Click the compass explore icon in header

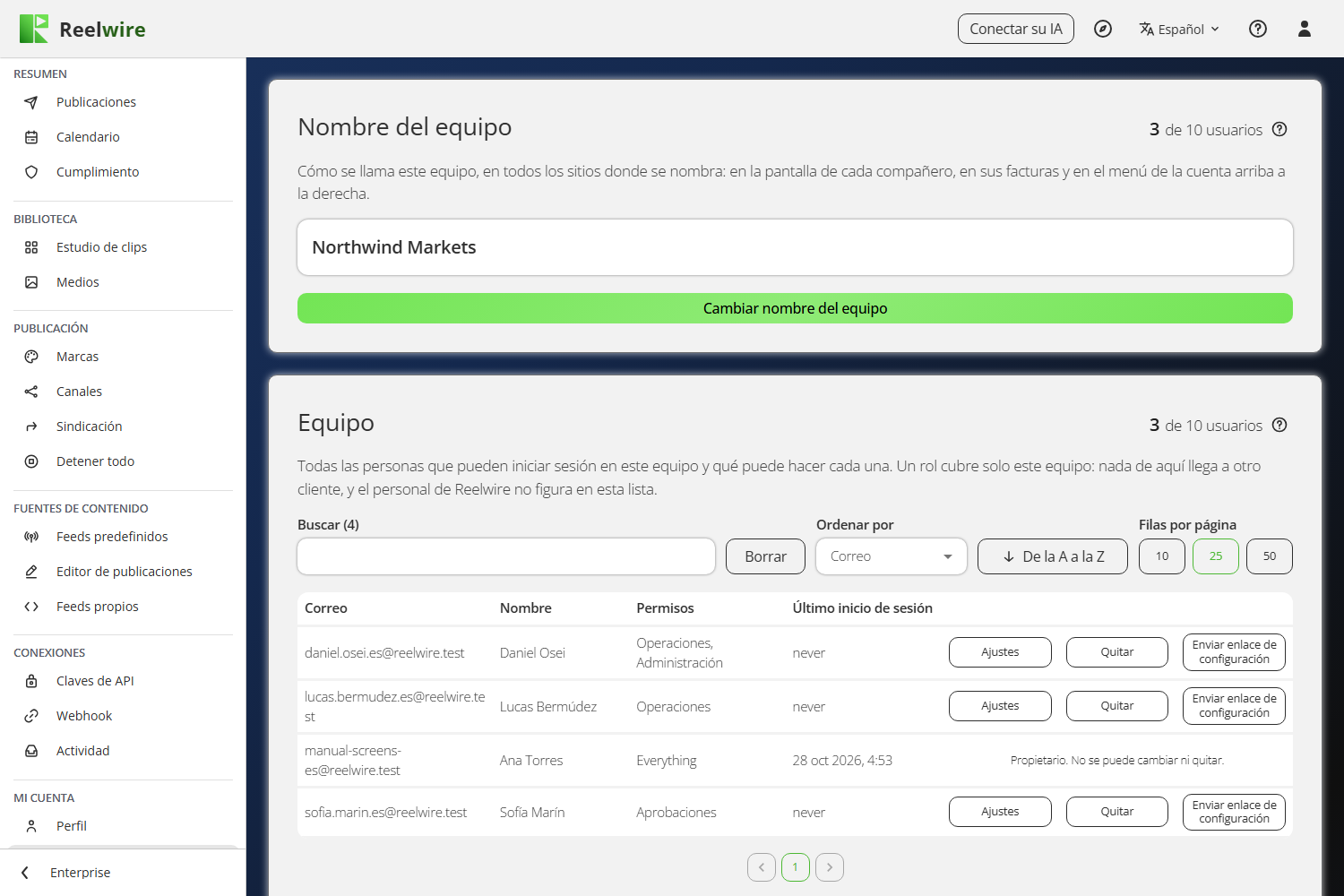pos(1103,29)
